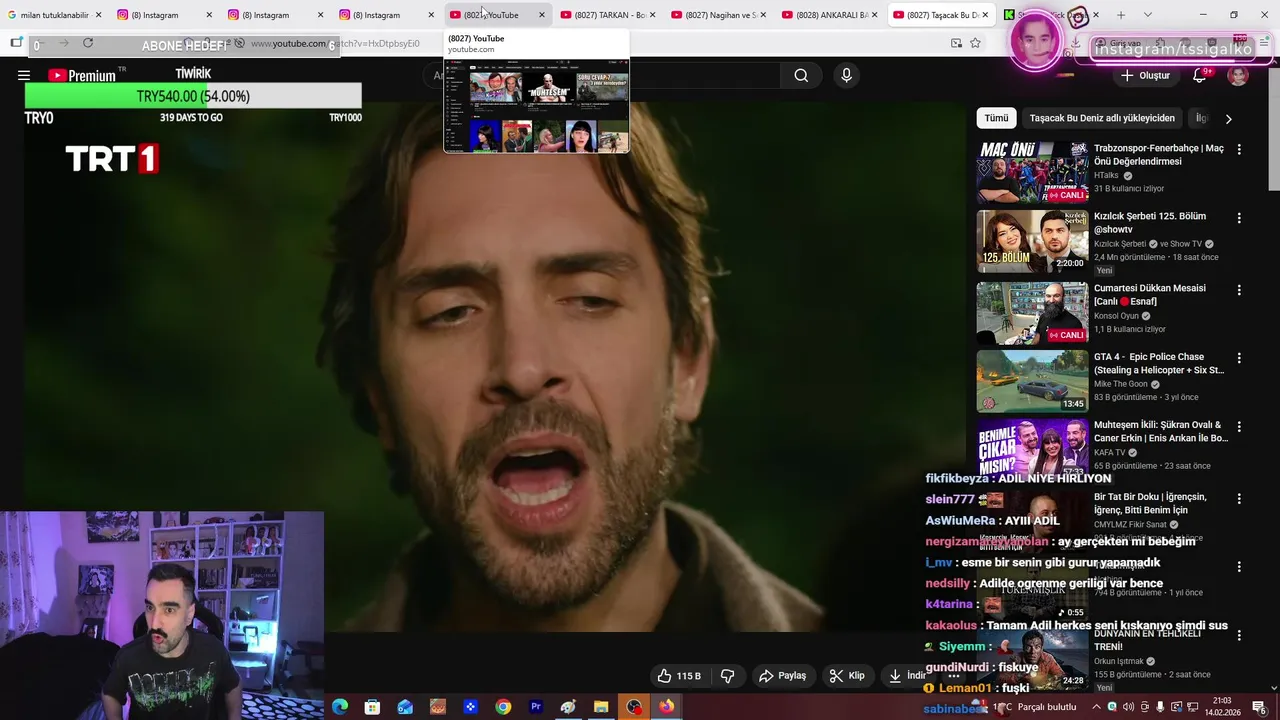Open Cumartesi Dükkan Mesaisi video title
The image size is (1280, 720).
coord(1149,294)
